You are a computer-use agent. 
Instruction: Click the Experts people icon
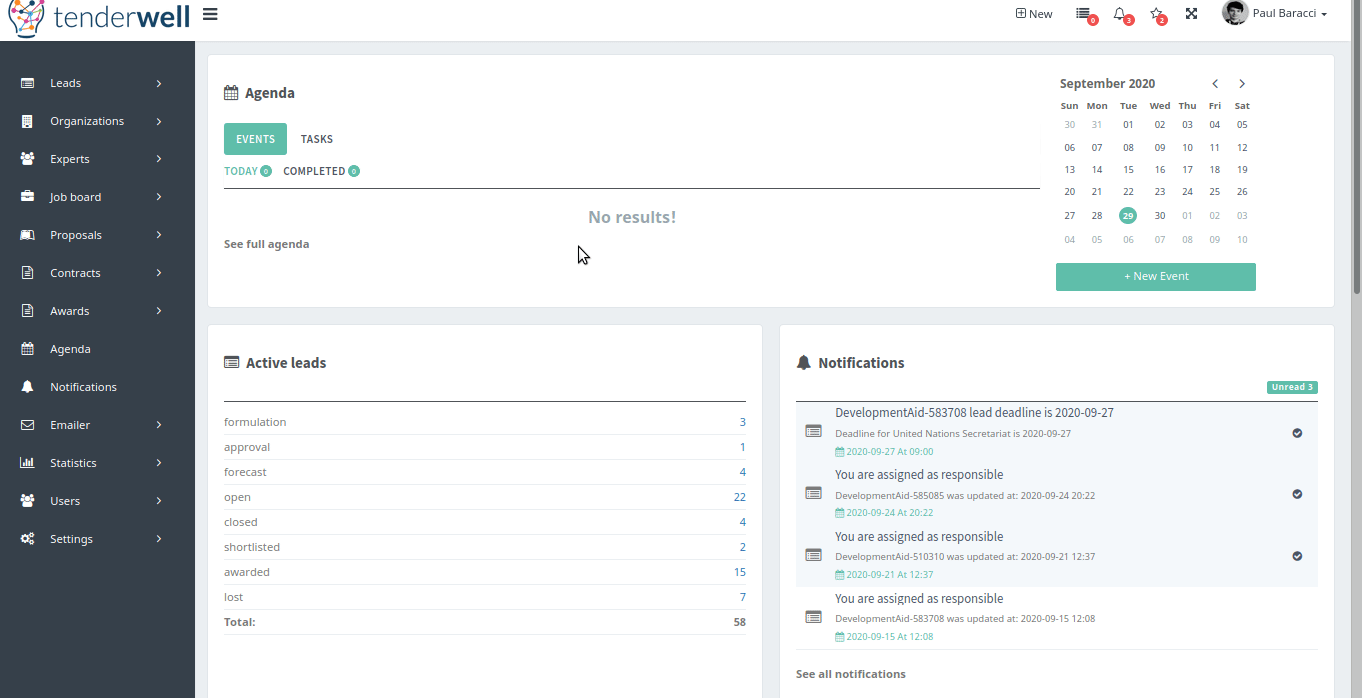point(28,159)
